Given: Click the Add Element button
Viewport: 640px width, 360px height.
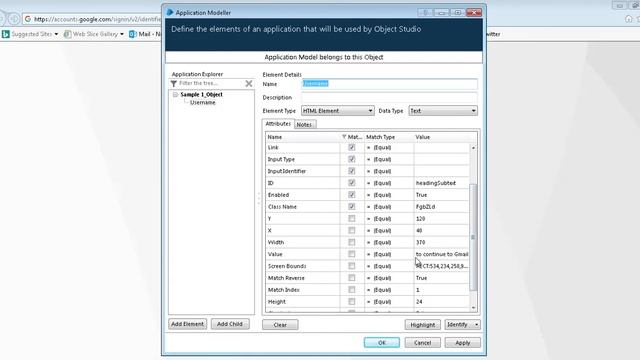Looking at the screenshot, I should [x=187, y=324].
